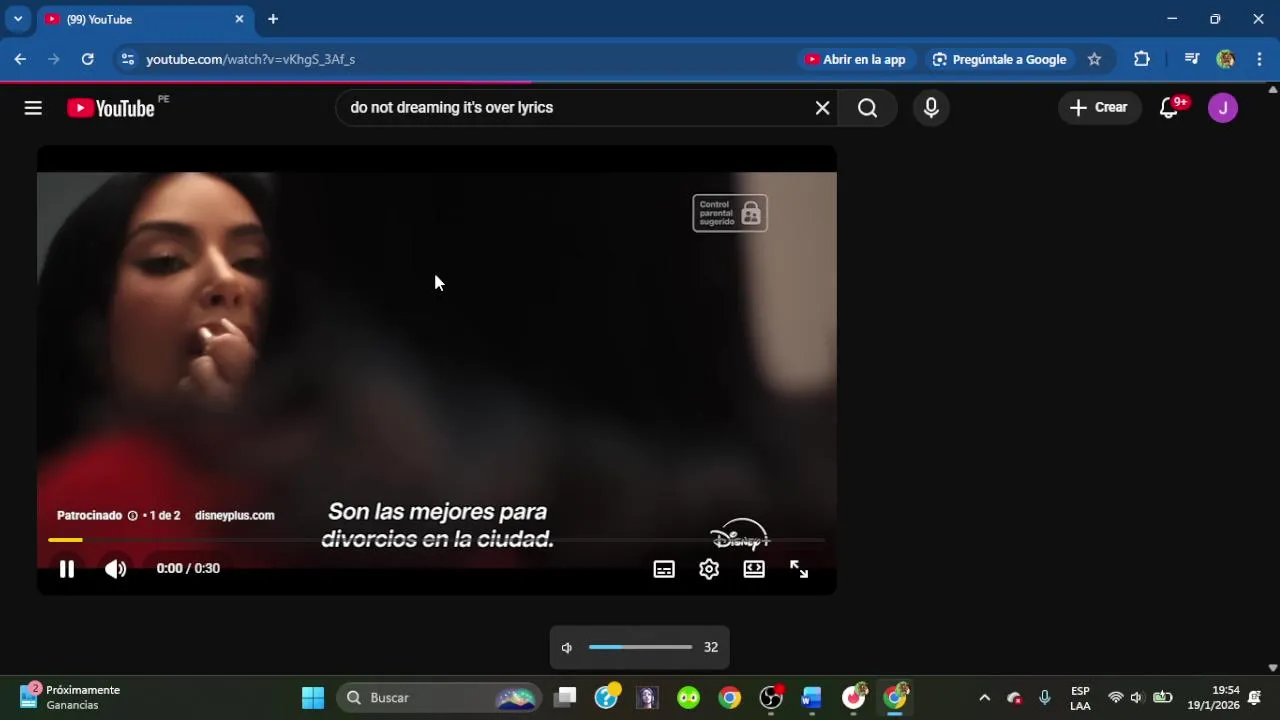Start voice search with microphone icon

click(x=931, y=108)
